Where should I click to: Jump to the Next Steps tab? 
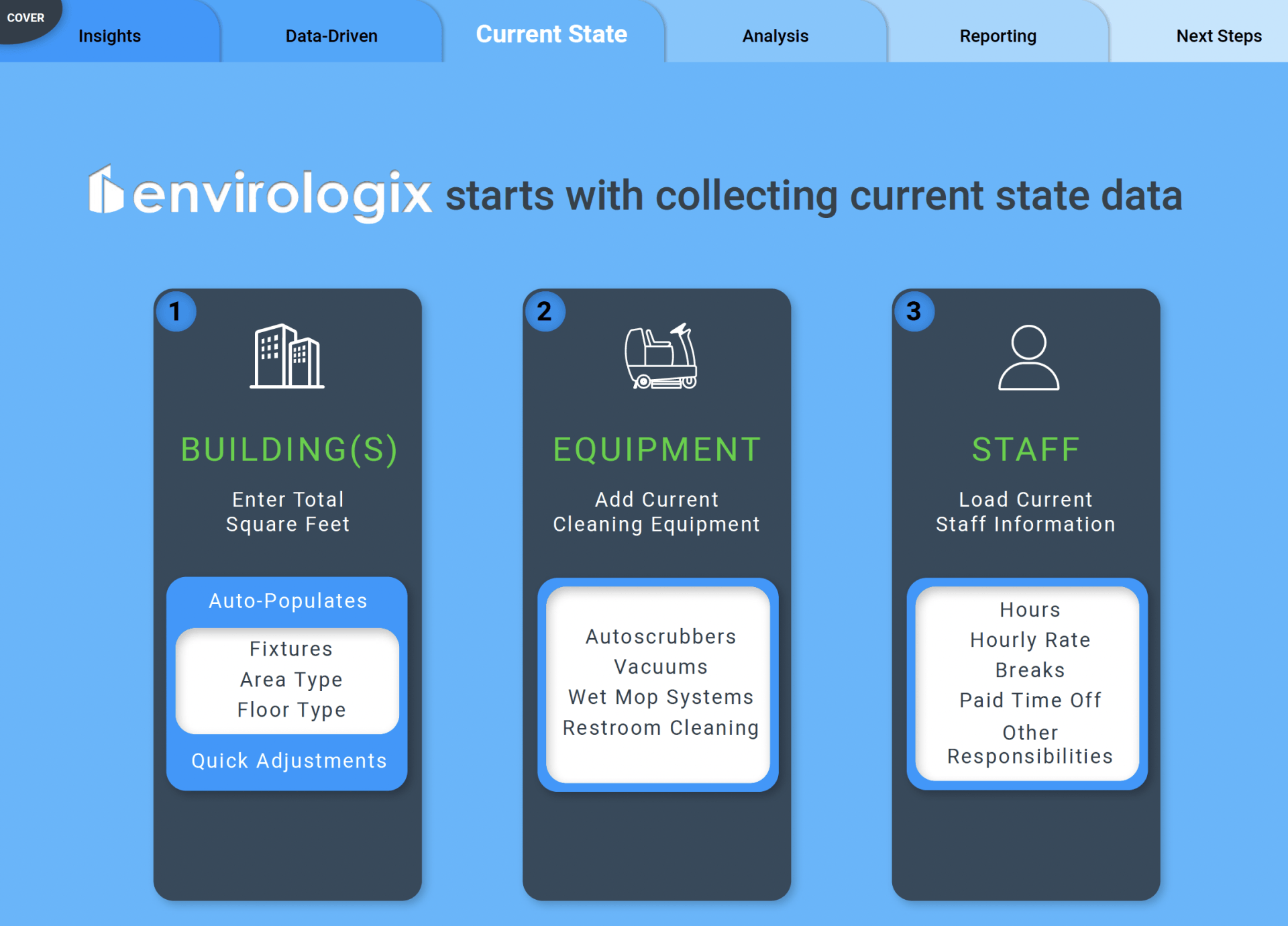tap(1219, 36)
